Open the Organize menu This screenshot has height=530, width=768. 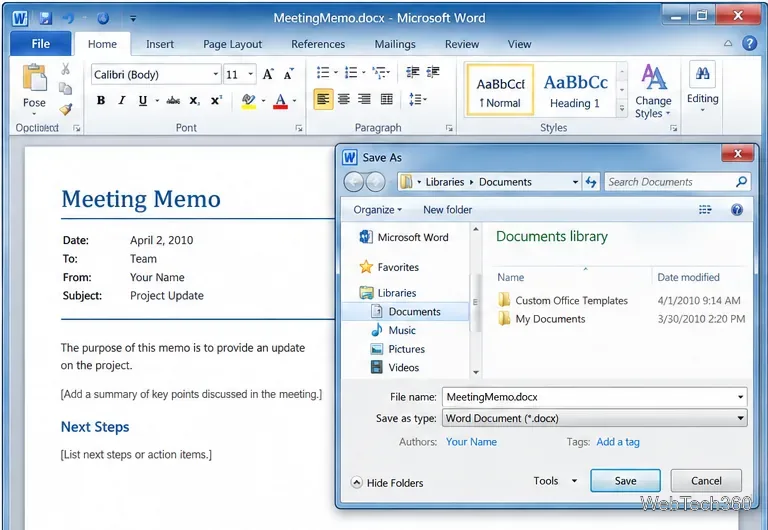click(378, 210)
